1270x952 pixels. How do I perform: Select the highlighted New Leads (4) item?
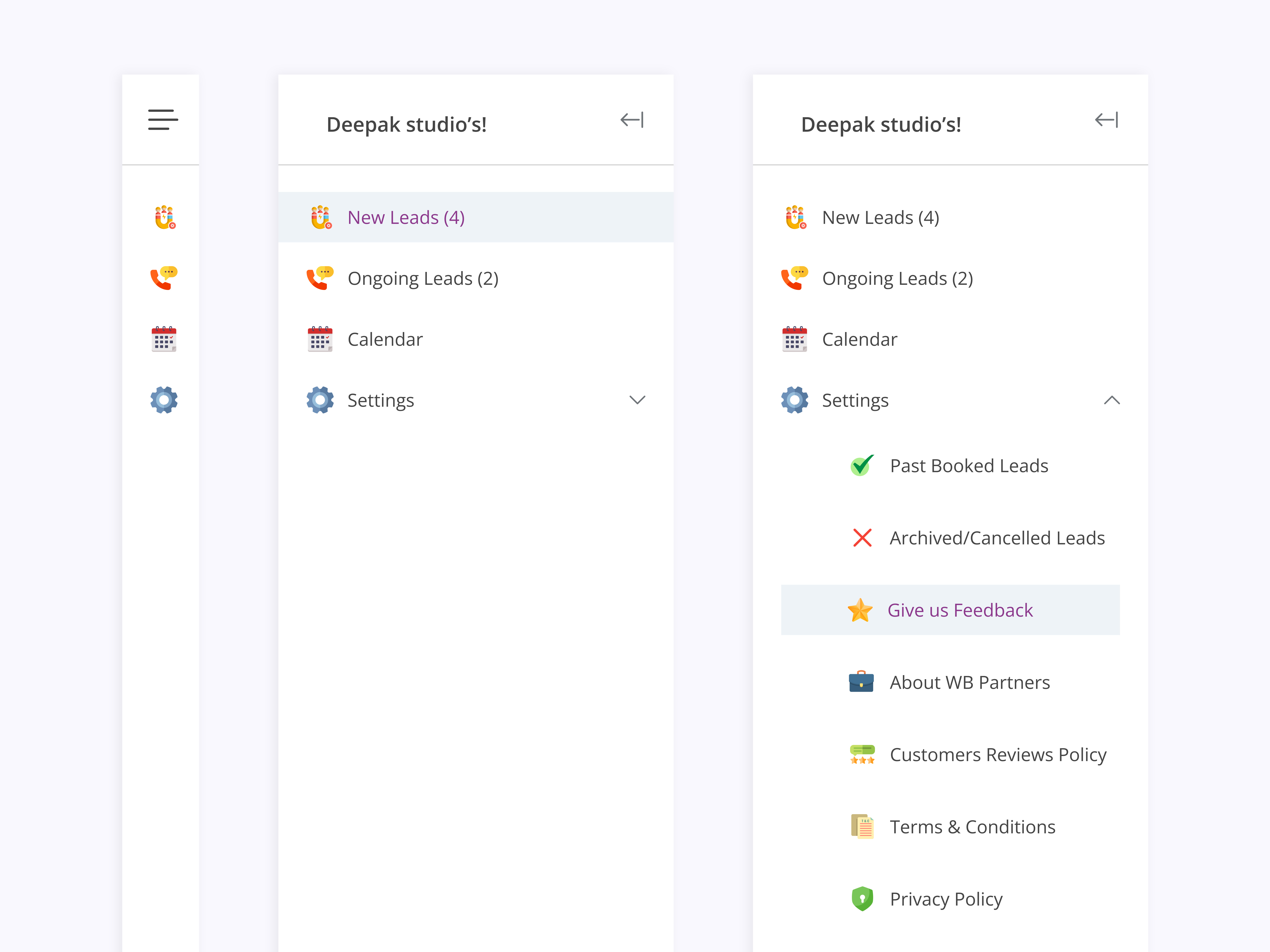[406, 218]
